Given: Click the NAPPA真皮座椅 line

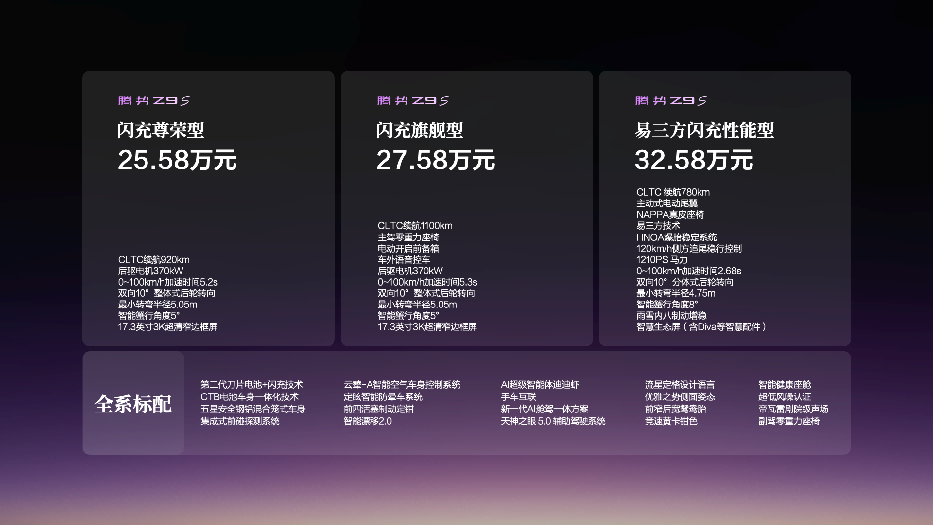Looking at the screenshot, I should tap(670, 214).
